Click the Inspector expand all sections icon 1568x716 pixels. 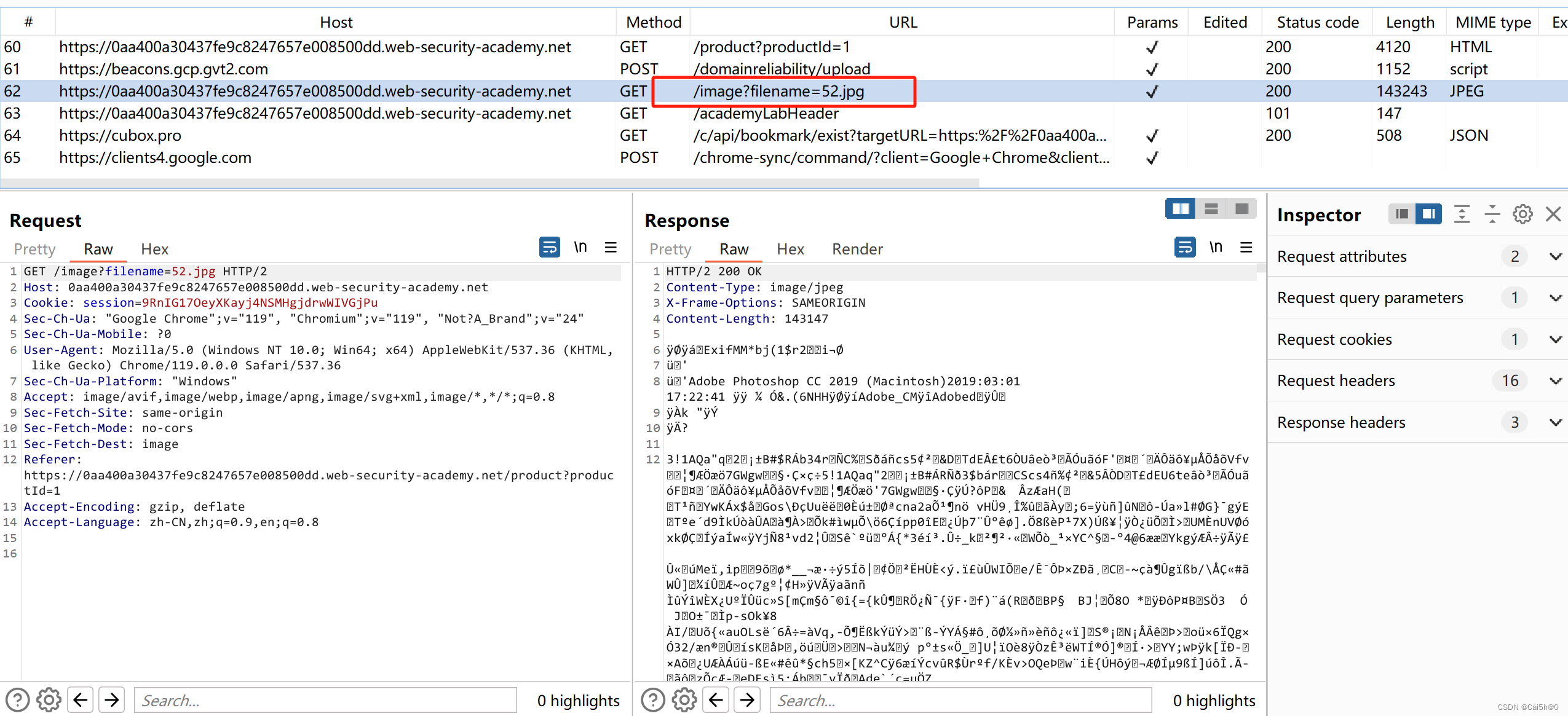click(1462, 214)
